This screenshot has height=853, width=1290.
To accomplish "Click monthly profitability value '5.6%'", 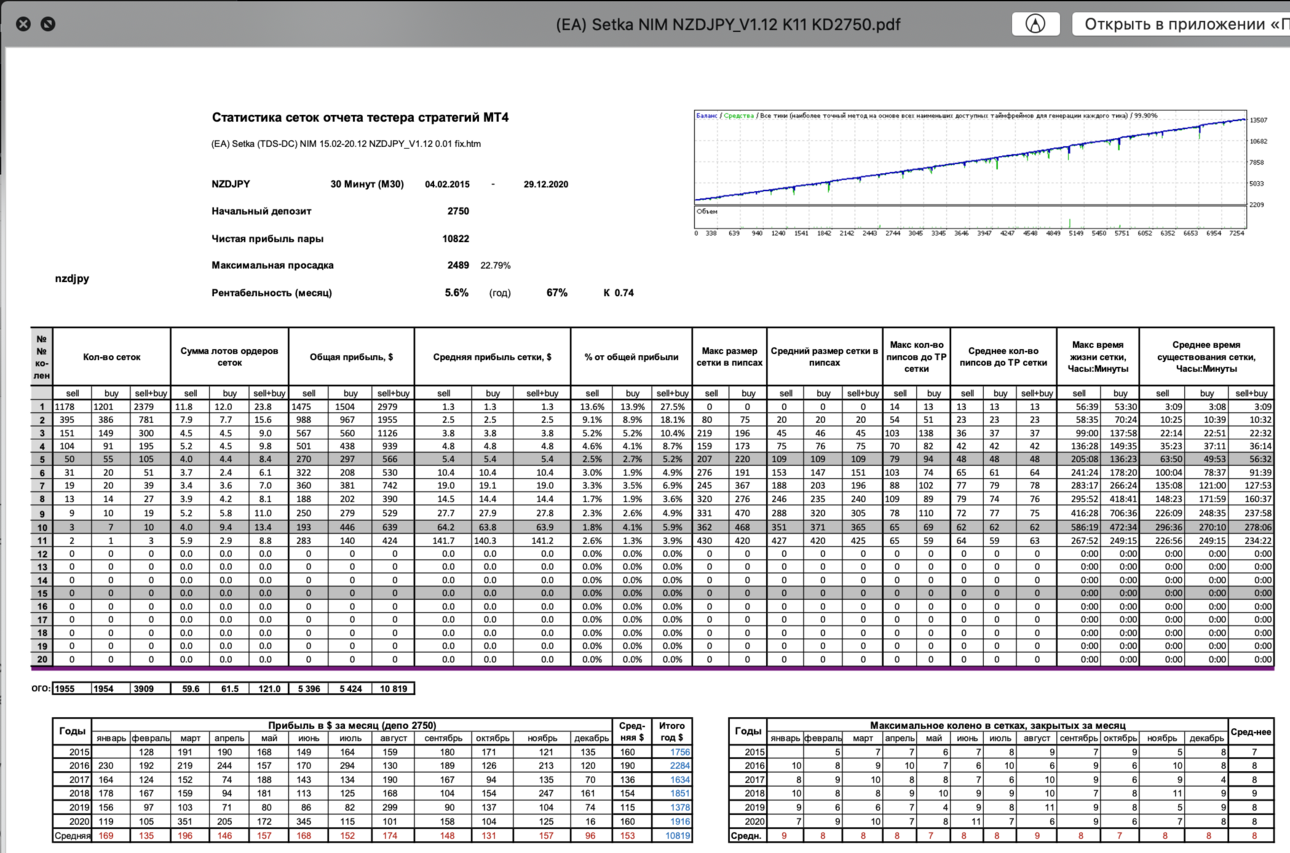I will (457, 293).
